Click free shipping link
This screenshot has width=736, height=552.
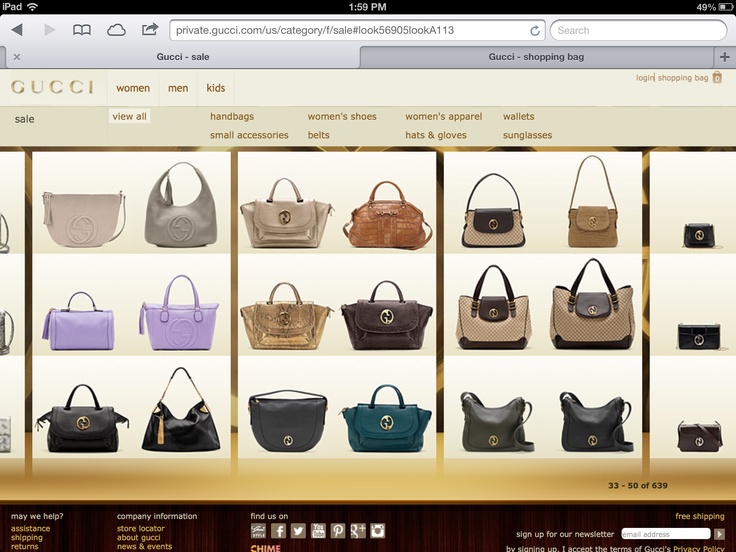(x=700, y=516)
